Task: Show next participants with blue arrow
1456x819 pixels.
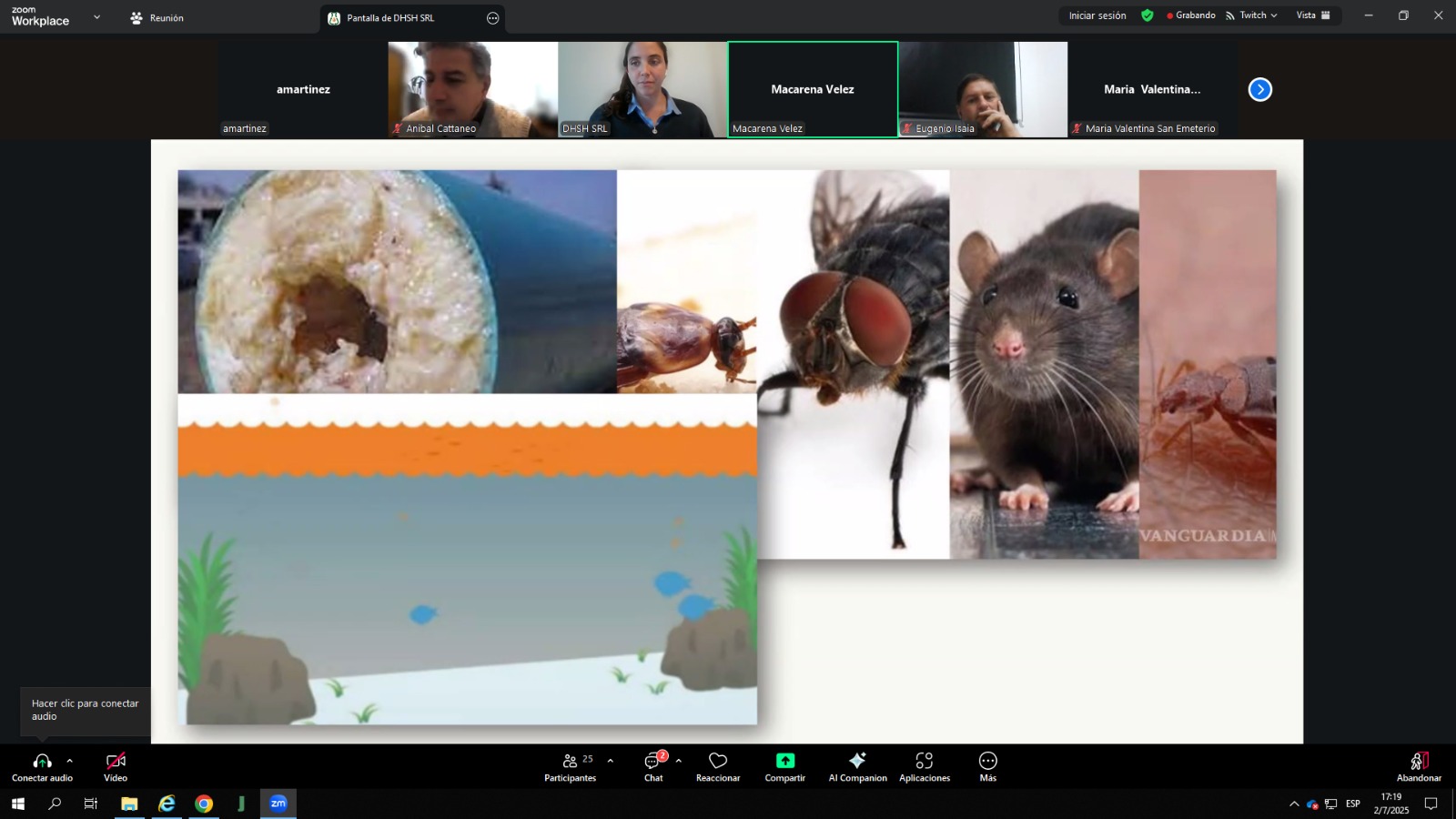Action: click(x=1259, y=89)
